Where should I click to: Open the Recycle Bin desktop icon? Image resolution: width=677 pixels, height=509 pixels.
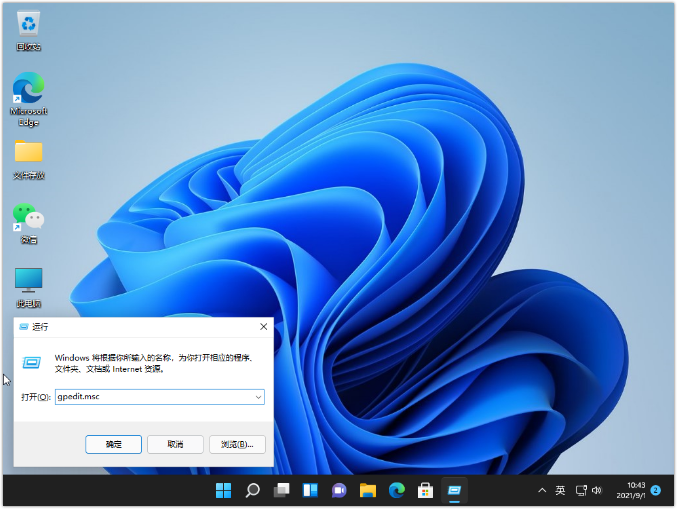point(28,31)
